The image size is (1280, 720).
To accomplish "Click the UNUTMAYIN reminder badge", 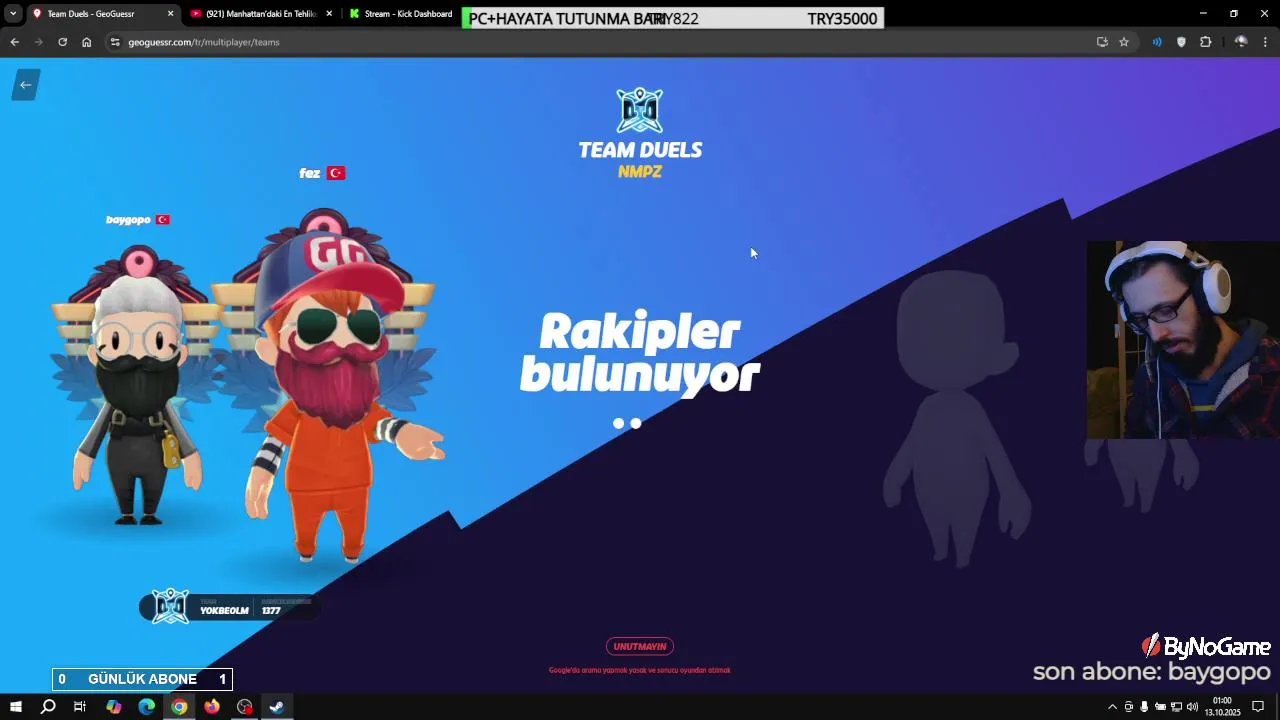I will click(x=640, y=647).
